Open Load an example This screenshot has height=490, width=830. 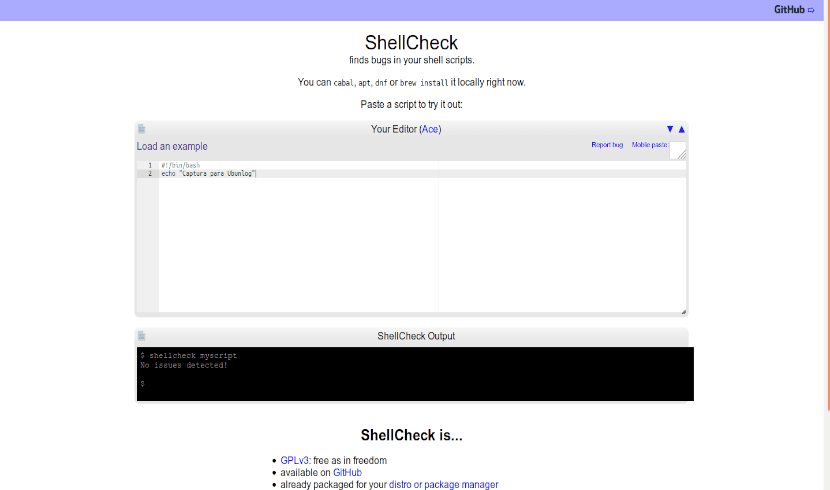click(172, 146)
